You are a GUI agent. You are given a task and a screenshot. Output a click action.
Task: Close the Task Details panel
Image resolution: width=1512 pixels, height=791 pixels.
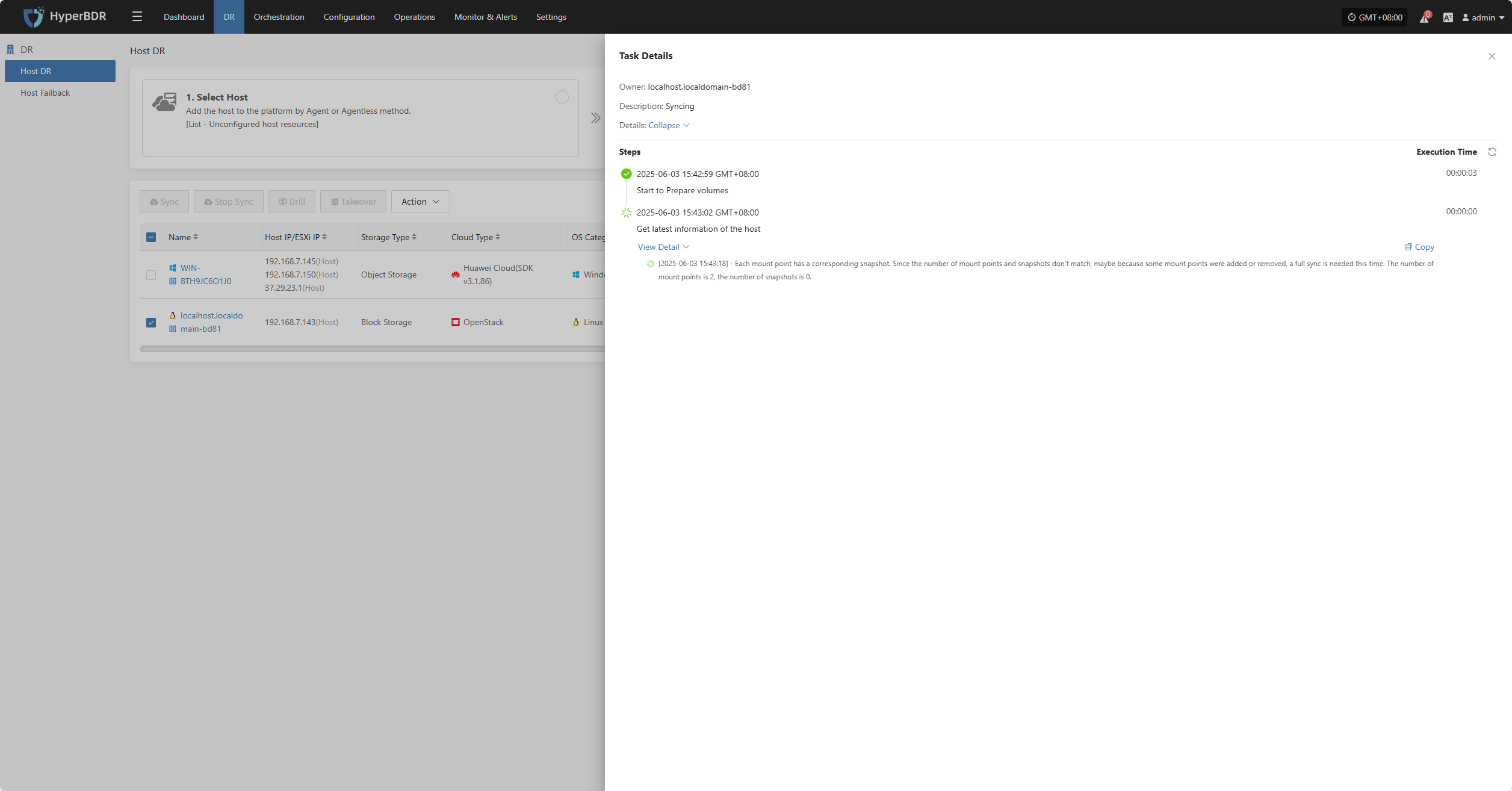1492,56
